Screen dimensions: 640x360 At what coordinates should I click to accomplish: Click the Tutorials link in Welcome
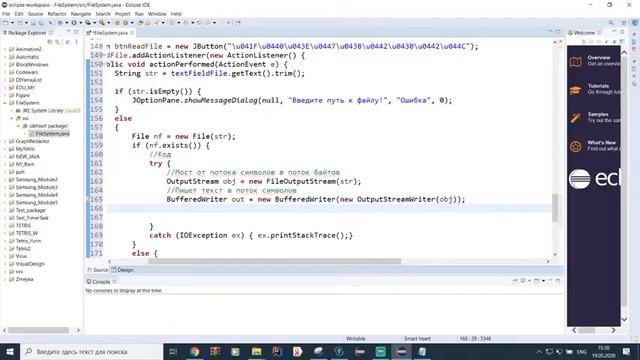pos(598,86)
